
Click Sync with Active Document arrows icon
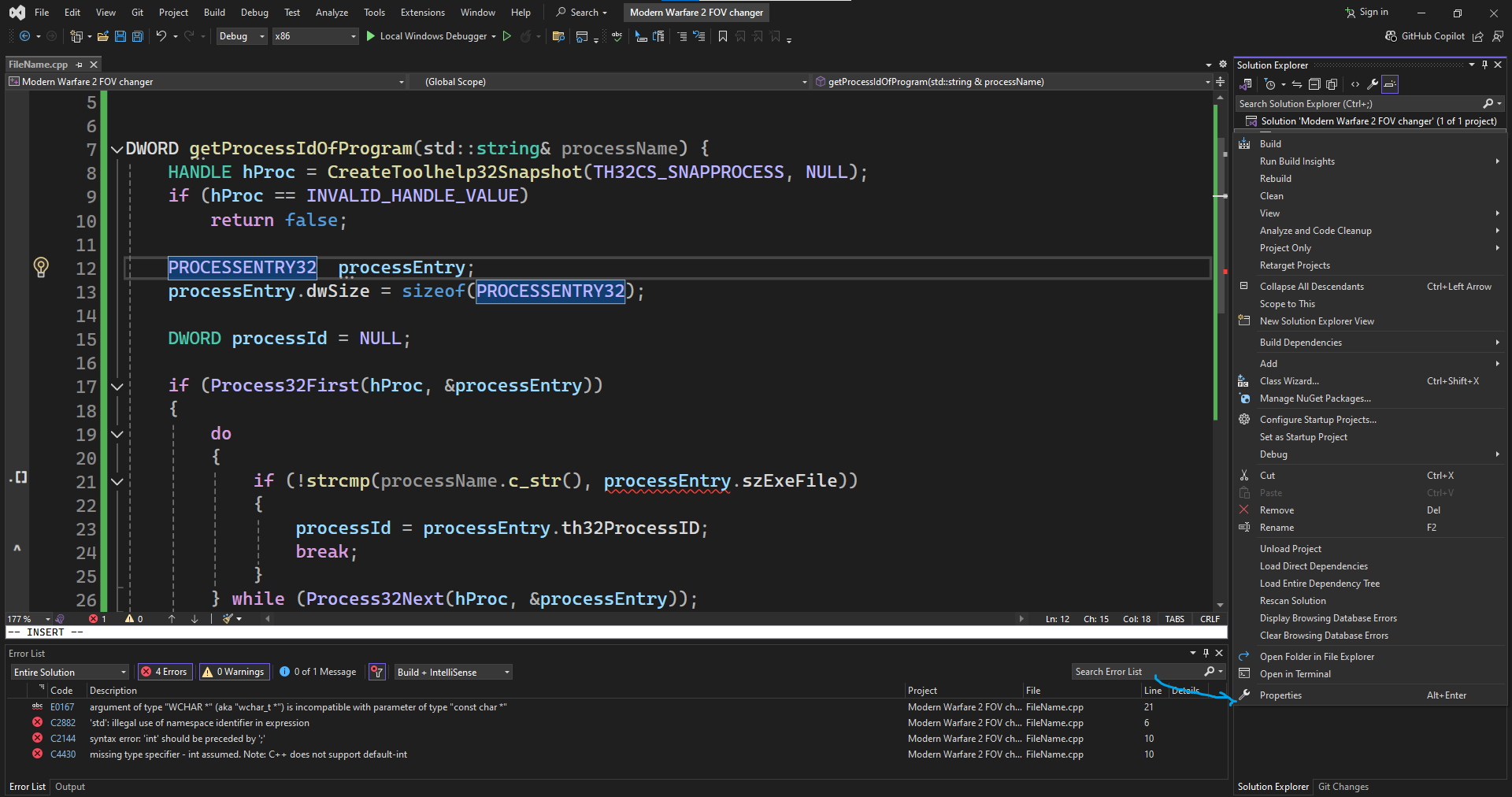[1297, 84]
